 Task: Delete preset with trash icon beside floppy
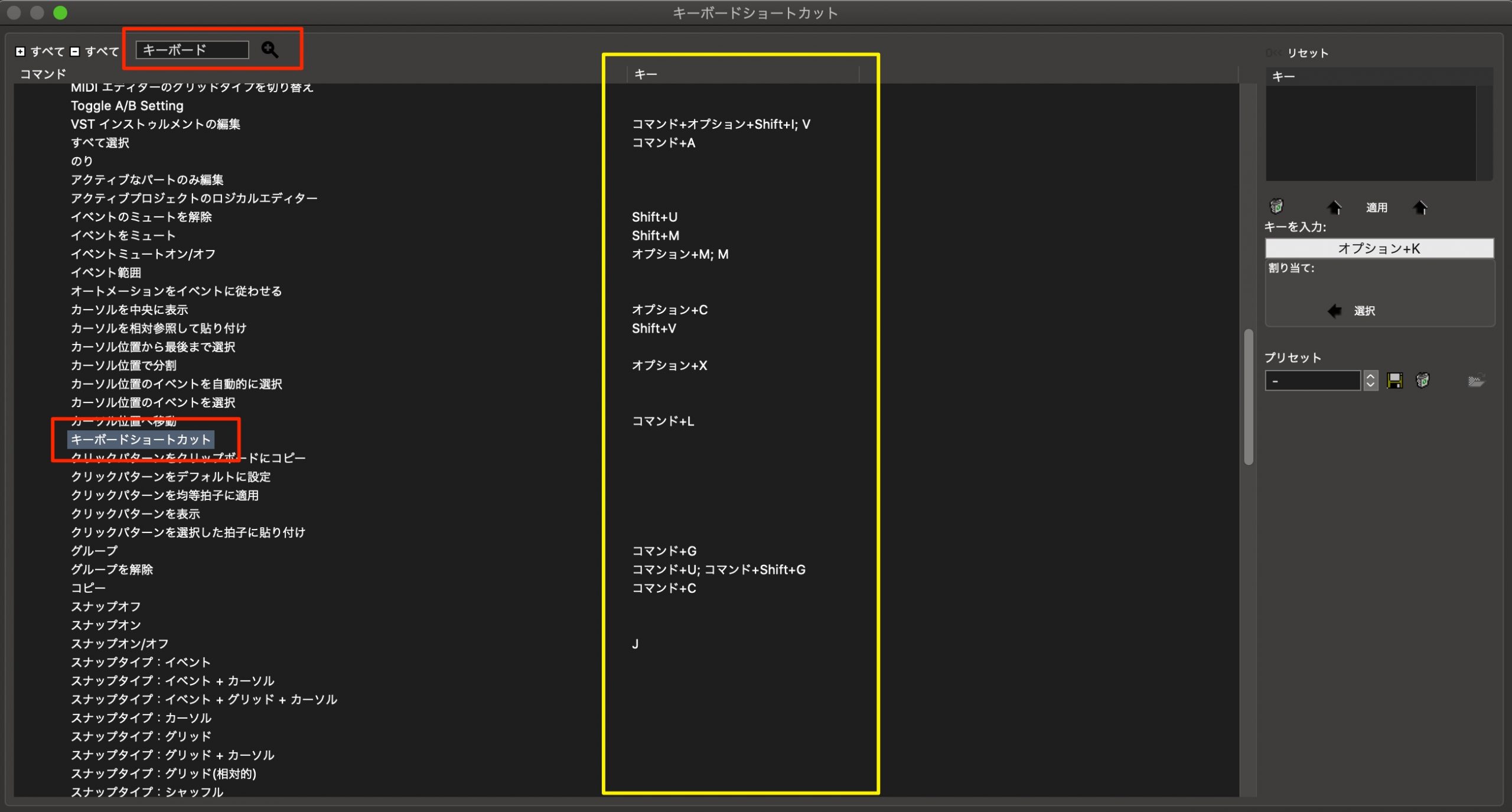coord(1422,381)
